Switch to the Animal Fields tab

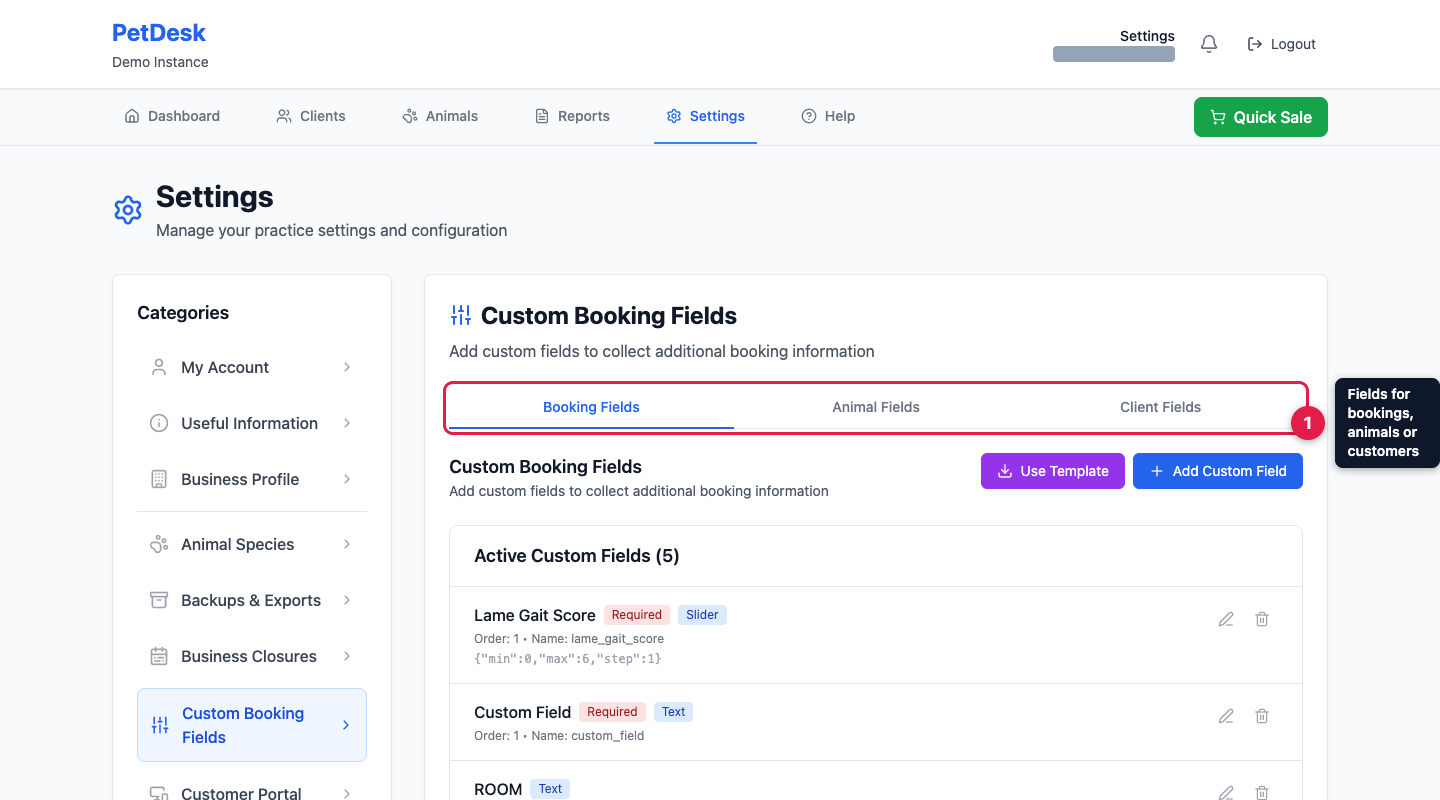(876, 407)
